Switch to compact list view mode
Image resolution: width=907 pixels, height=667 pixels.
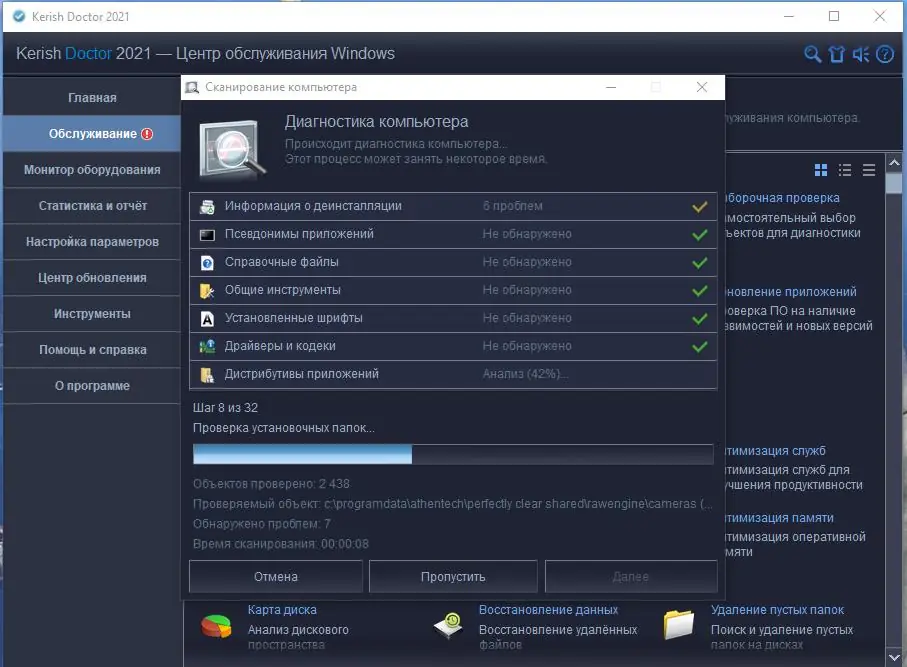[868, 170]
